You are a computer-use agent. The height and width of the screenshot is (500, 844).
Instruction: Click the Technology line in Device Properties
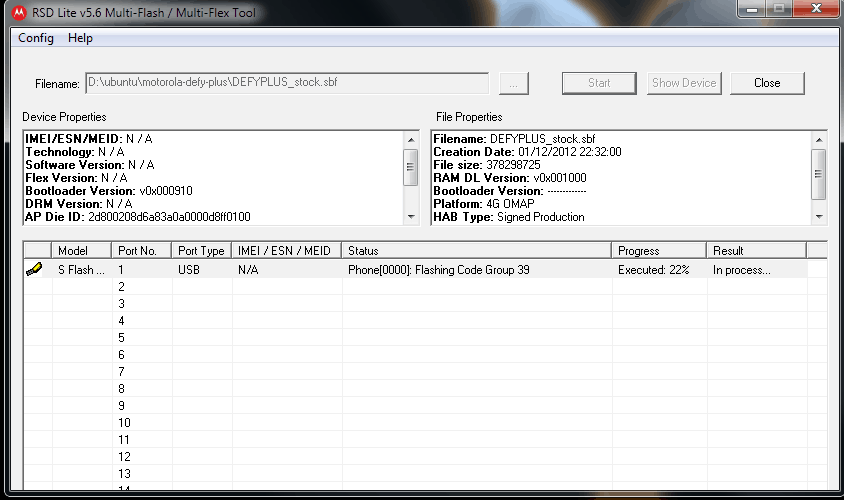(x=75, y=152)
